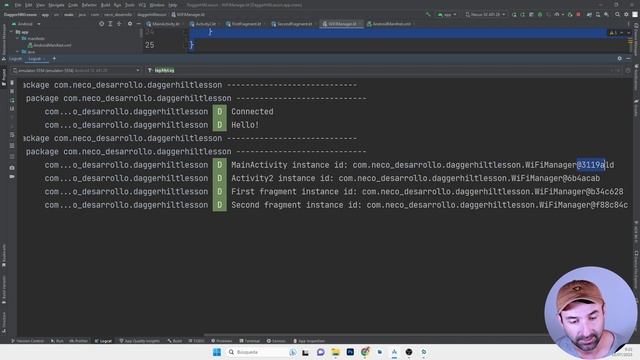Open the Edit menu

pos(29,5)
